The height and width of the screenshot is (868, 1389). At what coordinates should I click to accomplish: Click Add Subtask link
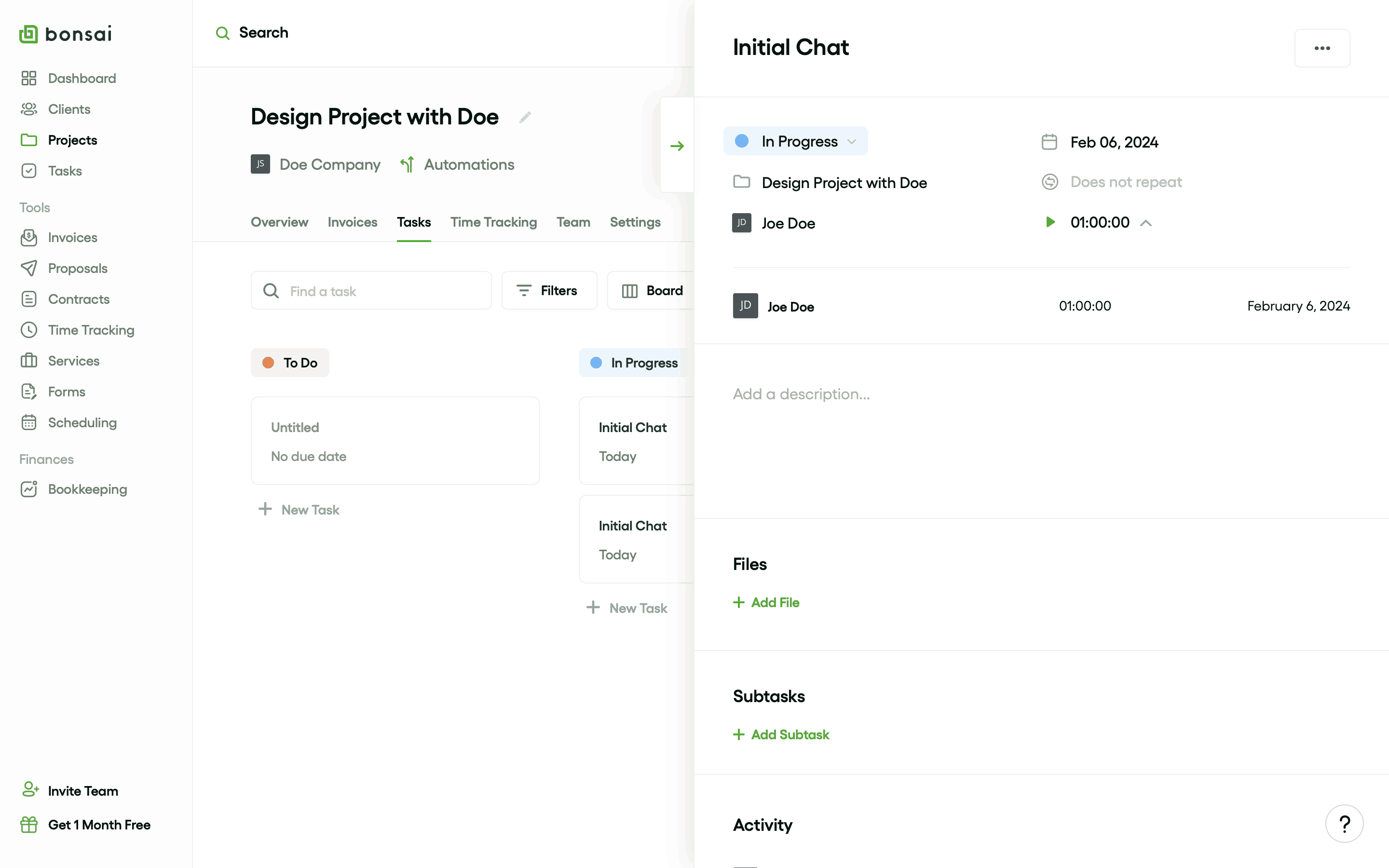click(x=782, y=734)
